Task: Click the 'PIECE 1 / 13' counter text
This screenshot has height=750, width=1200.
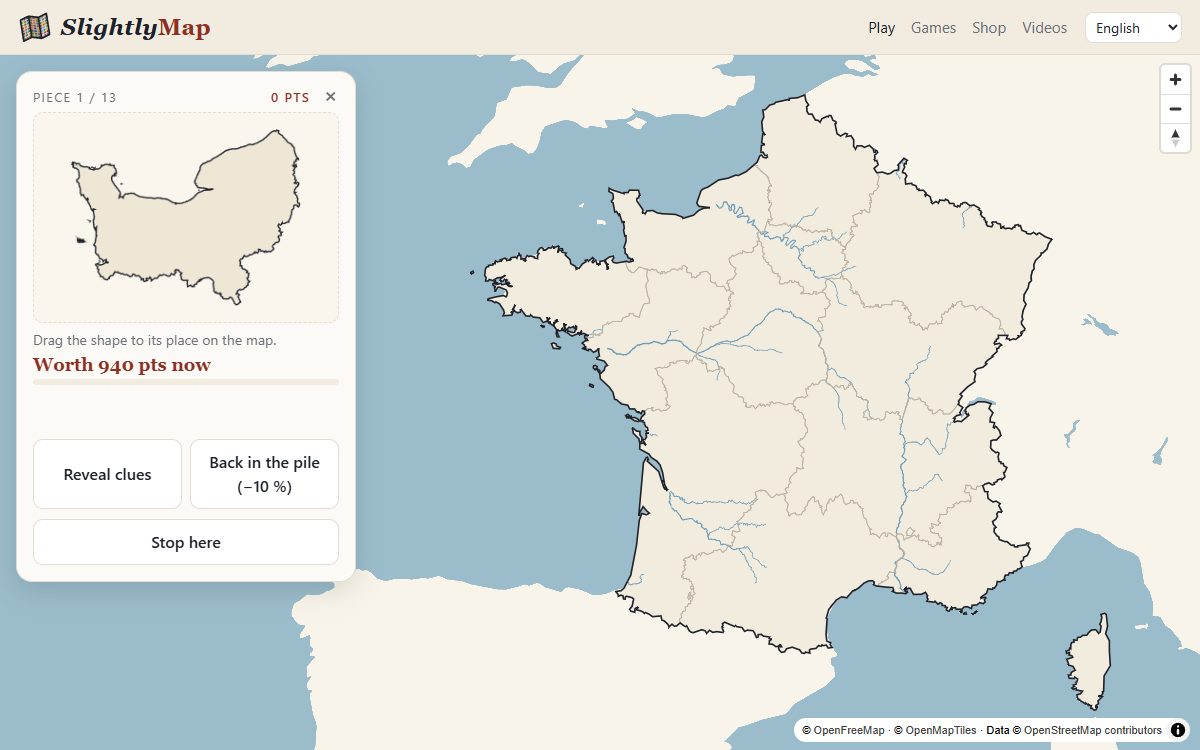Action: [75, 97]
